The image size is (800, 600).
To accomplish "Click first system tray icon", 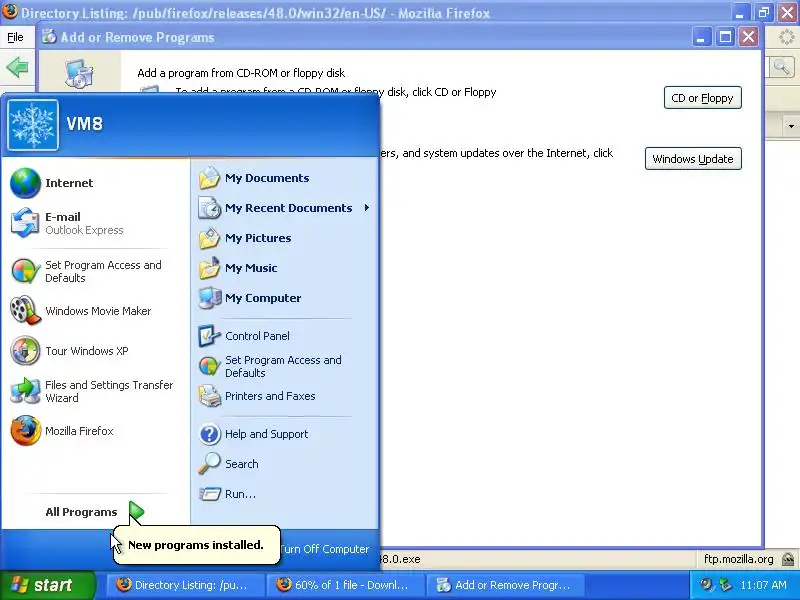I will 707,585.
